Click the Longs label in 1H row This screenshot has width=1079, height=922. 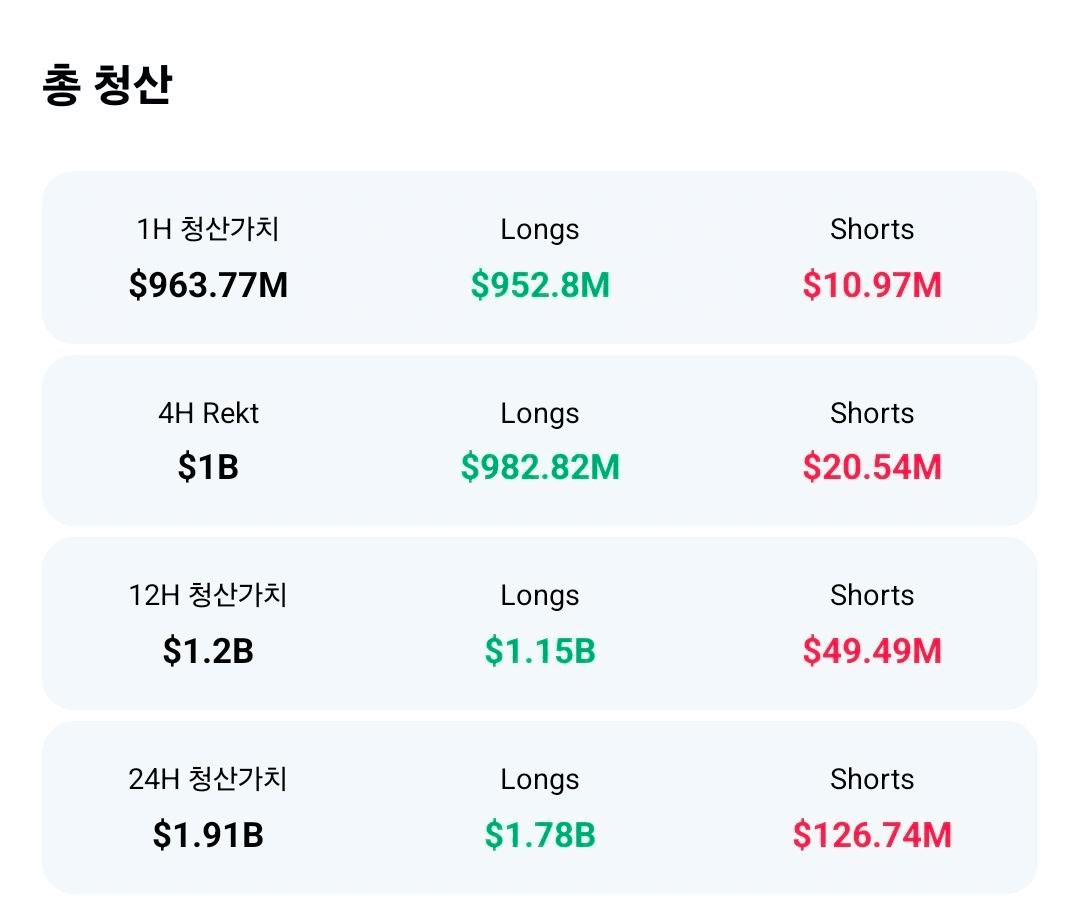tap(540, 230)
